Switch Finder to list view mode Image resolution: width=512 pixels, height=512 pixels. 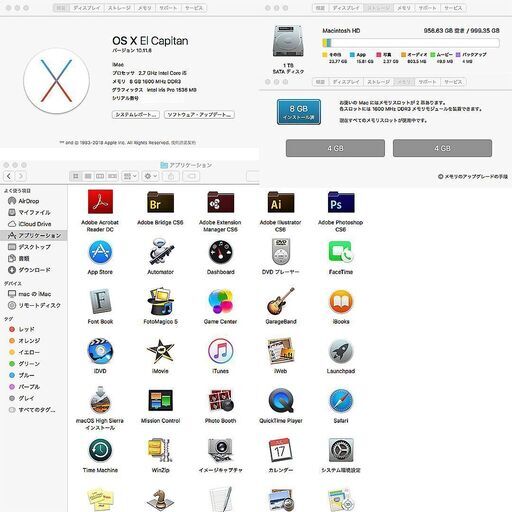click(x=88, y=176)
